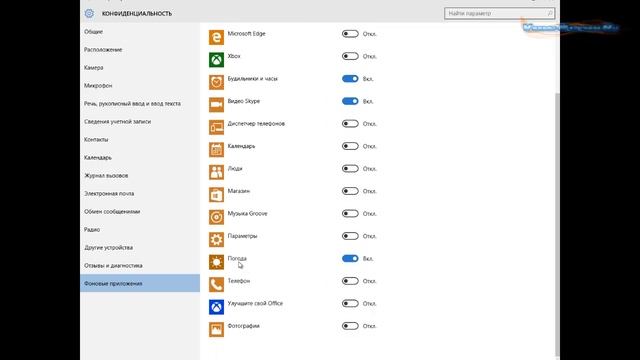Click the Фотографии app name
Viewport: 640px width, 360px height.
click(x=244, y=326)
